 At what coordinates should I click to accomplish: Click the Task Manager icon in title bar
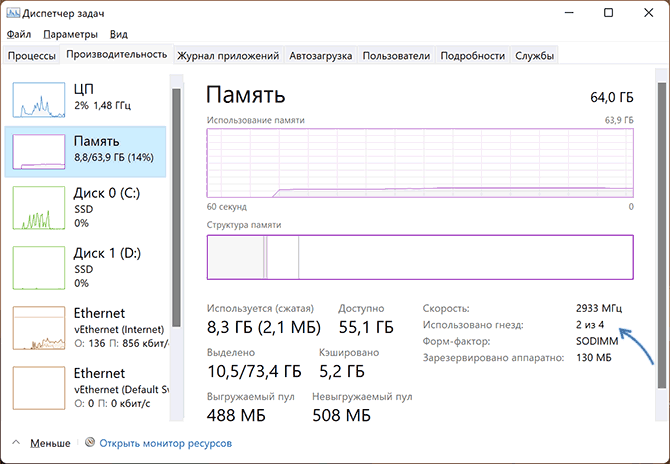12,13
